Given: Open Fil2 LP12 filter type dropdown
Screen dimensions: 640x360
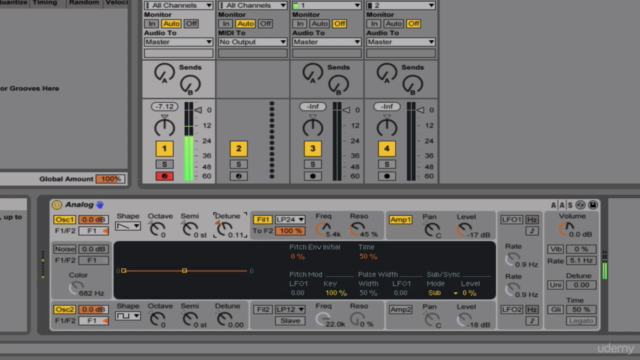Looking at the screenshot, I should click(x=290, y=309).
